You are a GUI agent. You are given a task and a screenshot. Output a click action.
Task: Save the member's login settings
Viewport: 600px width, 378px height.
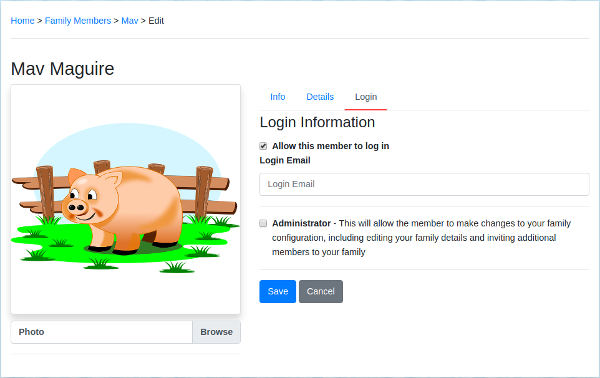click(x=278, y=292)
